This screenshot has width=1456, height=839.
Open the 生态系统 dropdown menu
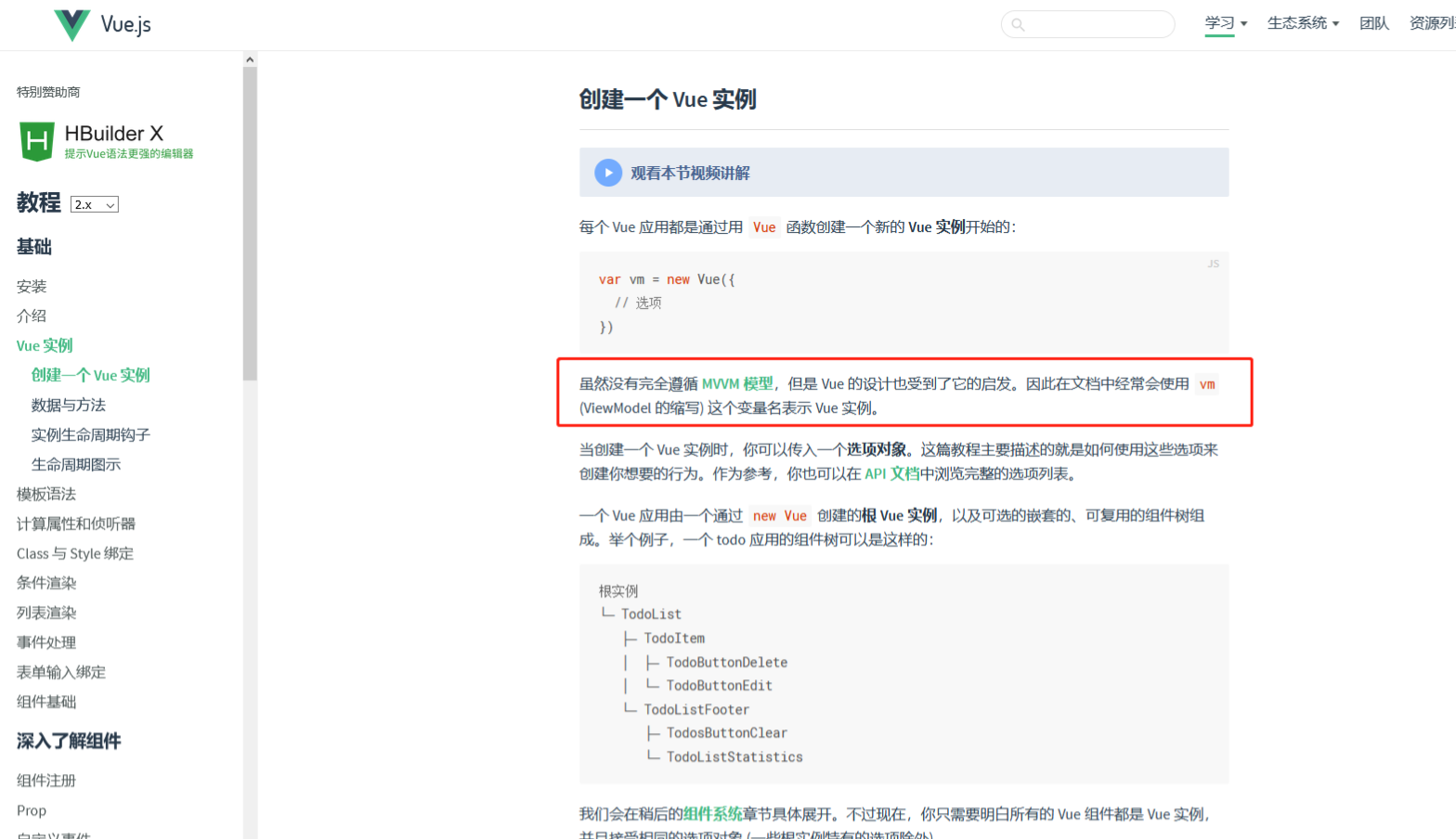(1303, 23)
